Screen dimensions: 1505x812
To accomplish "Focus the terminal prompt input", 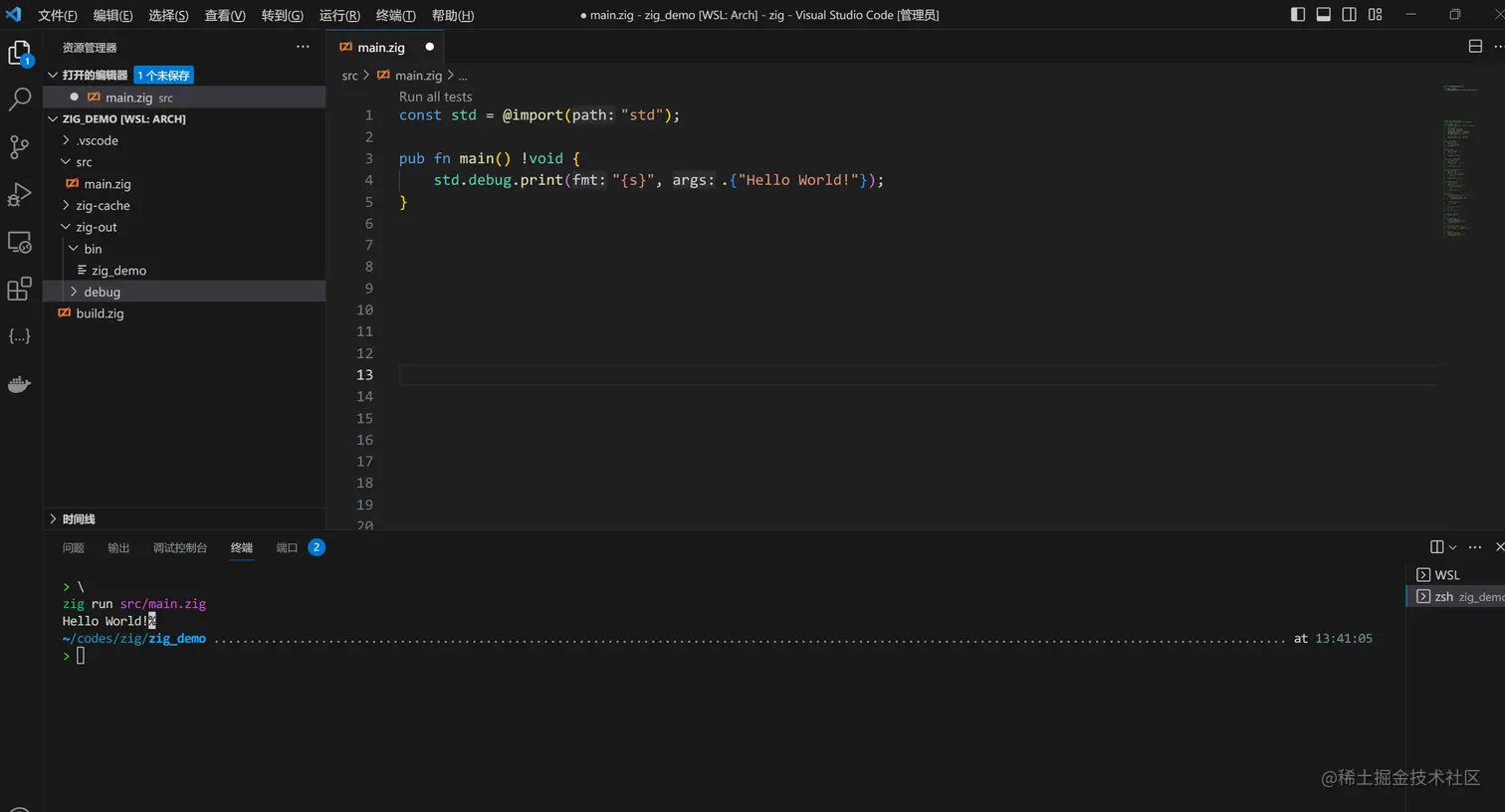I will click(x=81, y=656).
